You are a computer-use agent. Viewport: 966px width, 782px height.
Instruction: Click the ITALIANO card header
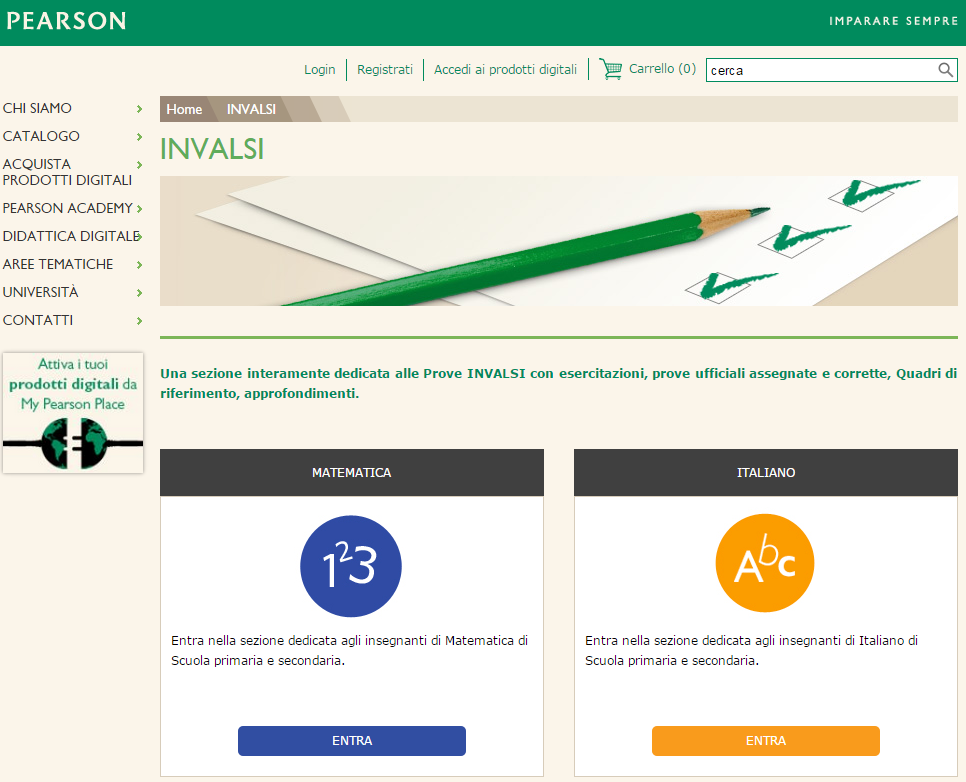(x=766, y=473)
